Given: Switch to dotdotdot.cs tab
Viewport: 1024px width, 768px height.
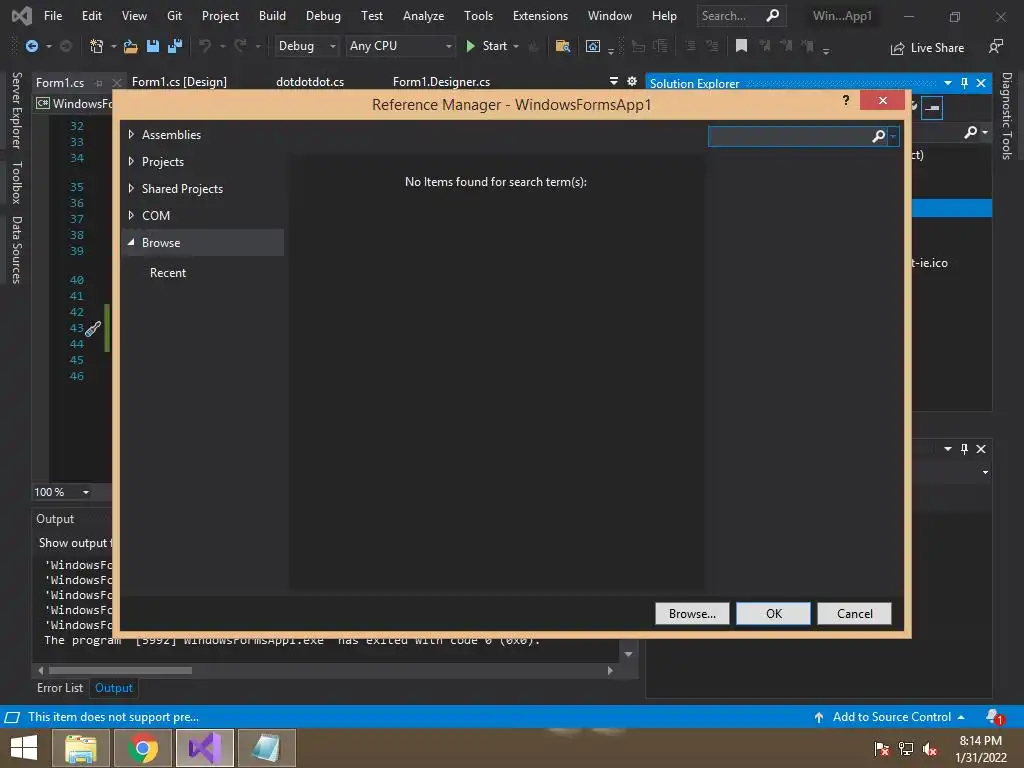Looking at the screenshot, I should 310,82.
